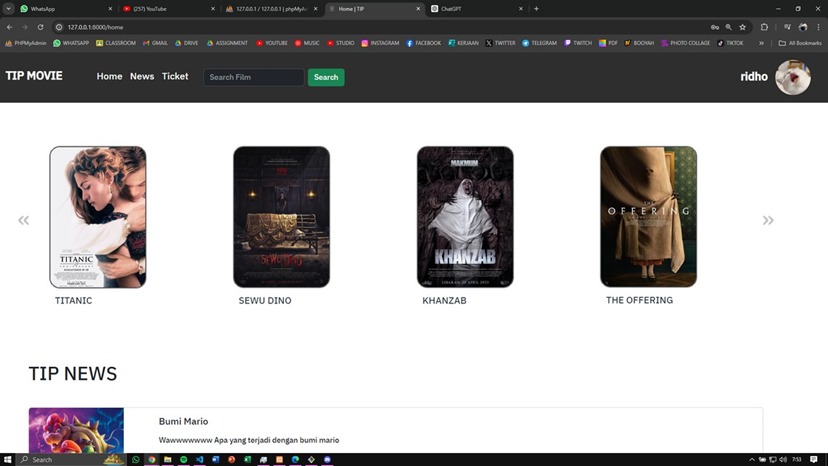This screenshot has height=466, width=828.
Task: Reload the page with browser refresh icon
Action: pyautogui.click(x=40, y=27)
